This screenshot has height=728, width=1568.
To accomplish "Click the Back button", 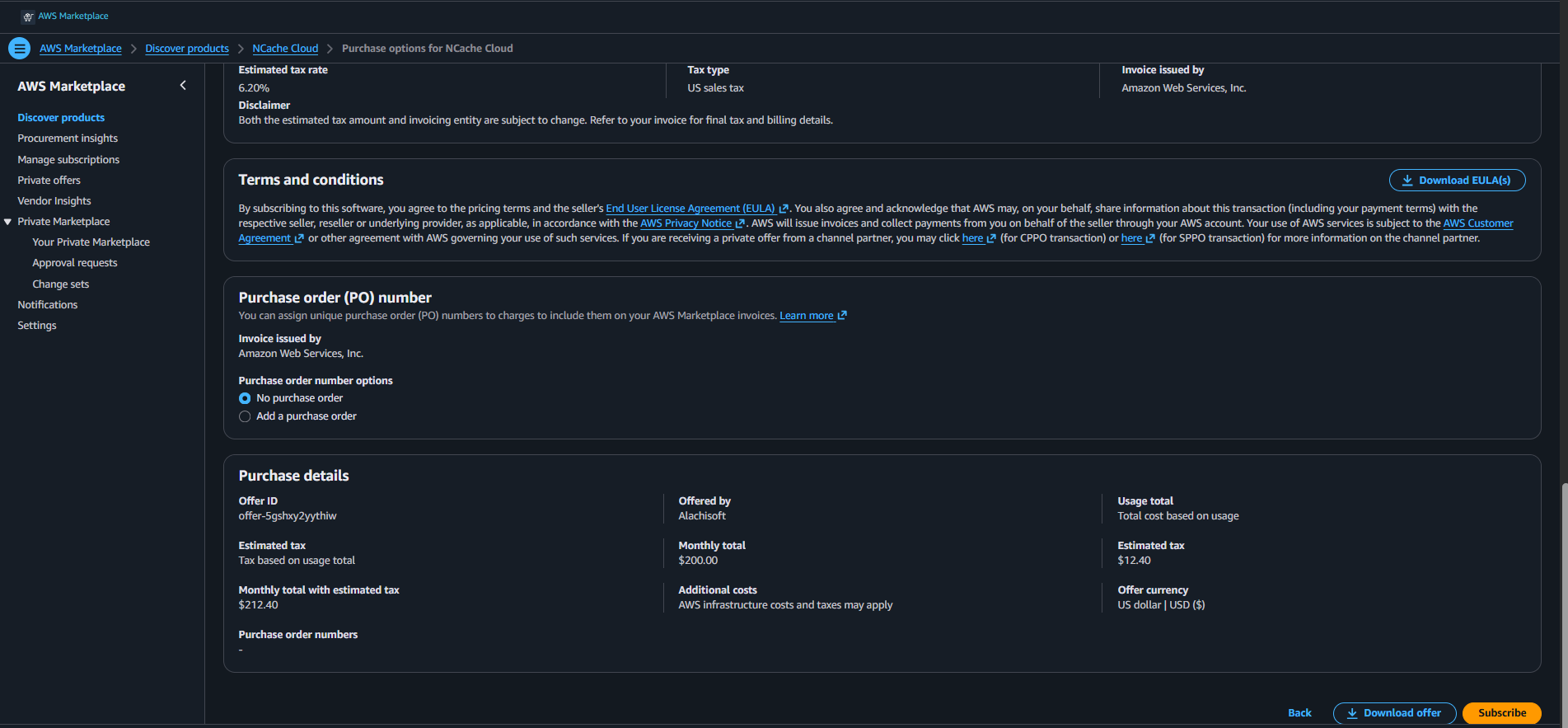I will pos(1299,713).
